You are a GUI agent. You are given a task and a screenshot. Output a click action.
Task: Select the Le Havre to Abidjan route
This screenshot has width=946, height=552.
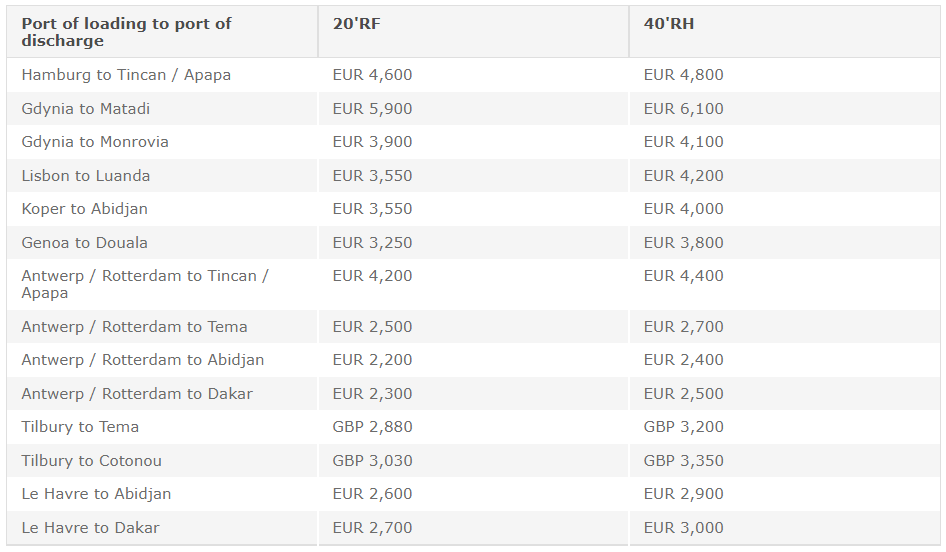97,494
